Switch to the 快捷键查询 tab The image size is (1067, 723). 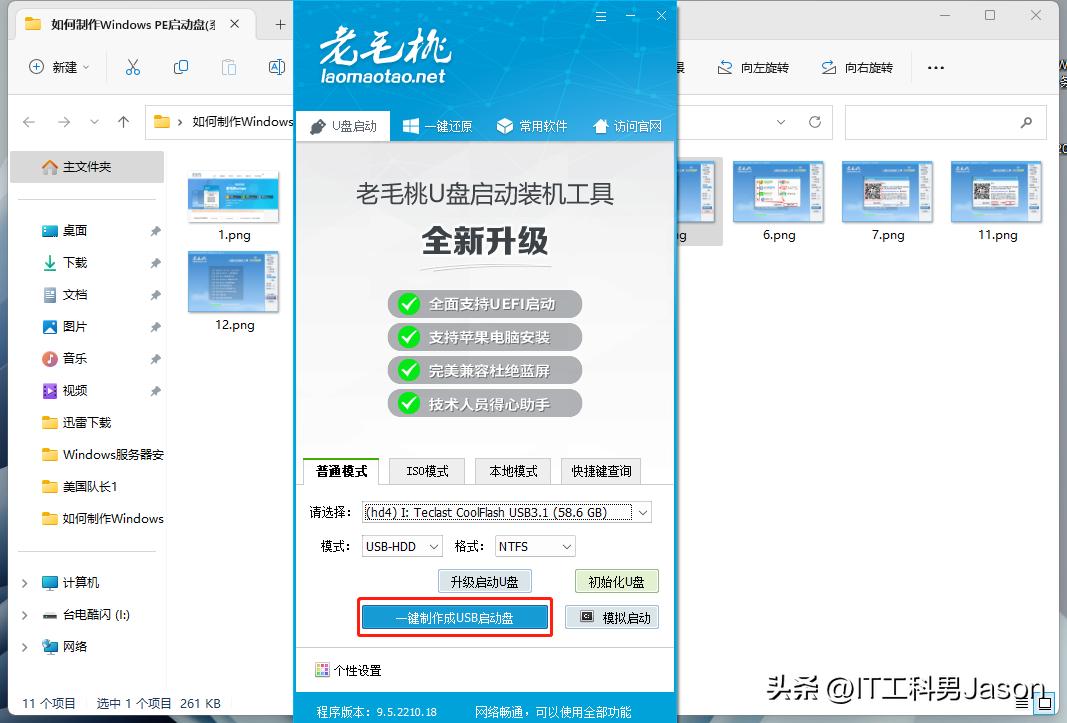[x=600, y=470]
